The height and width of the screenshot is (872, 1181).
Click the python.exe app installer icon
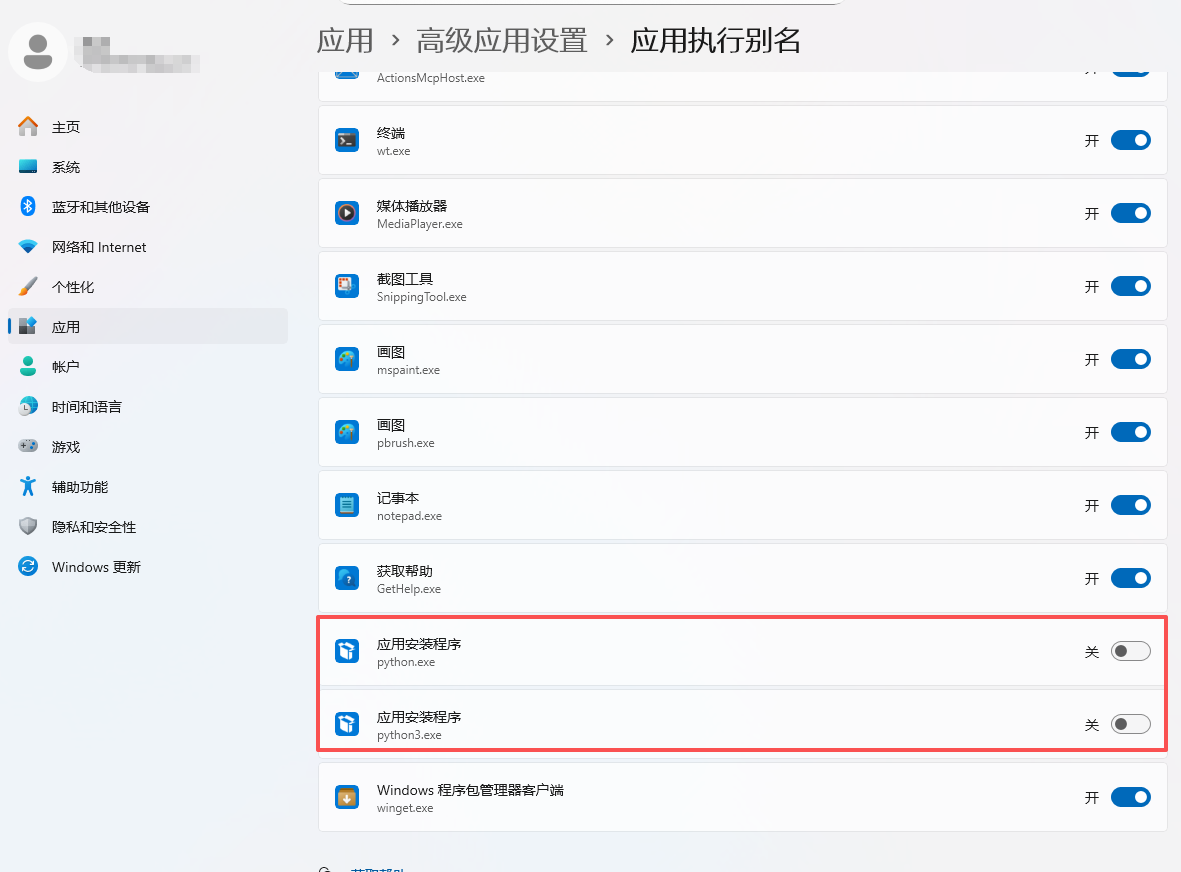(x=347, y=651)
